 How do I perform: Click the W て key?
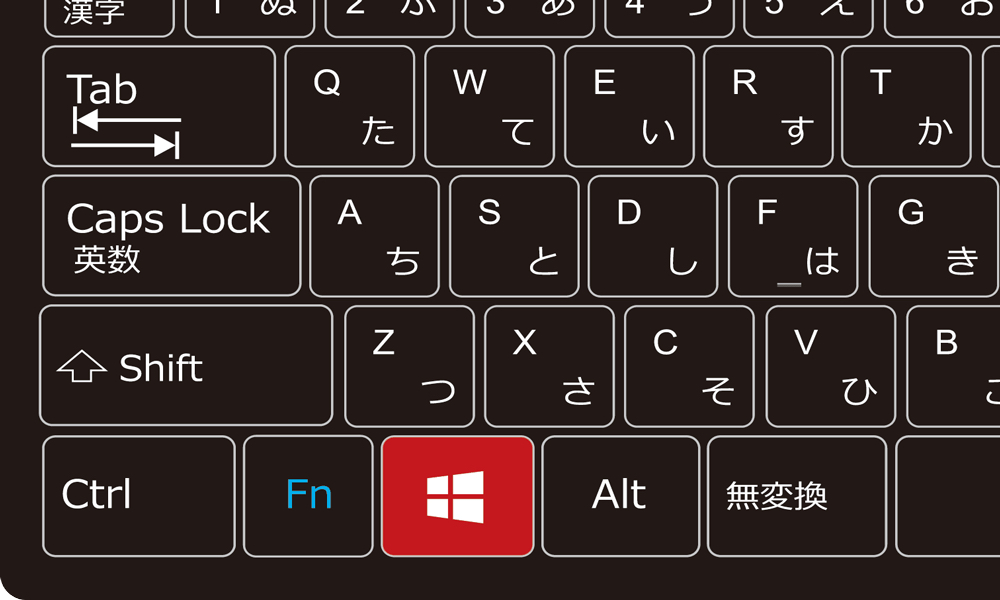pos(489,106)
